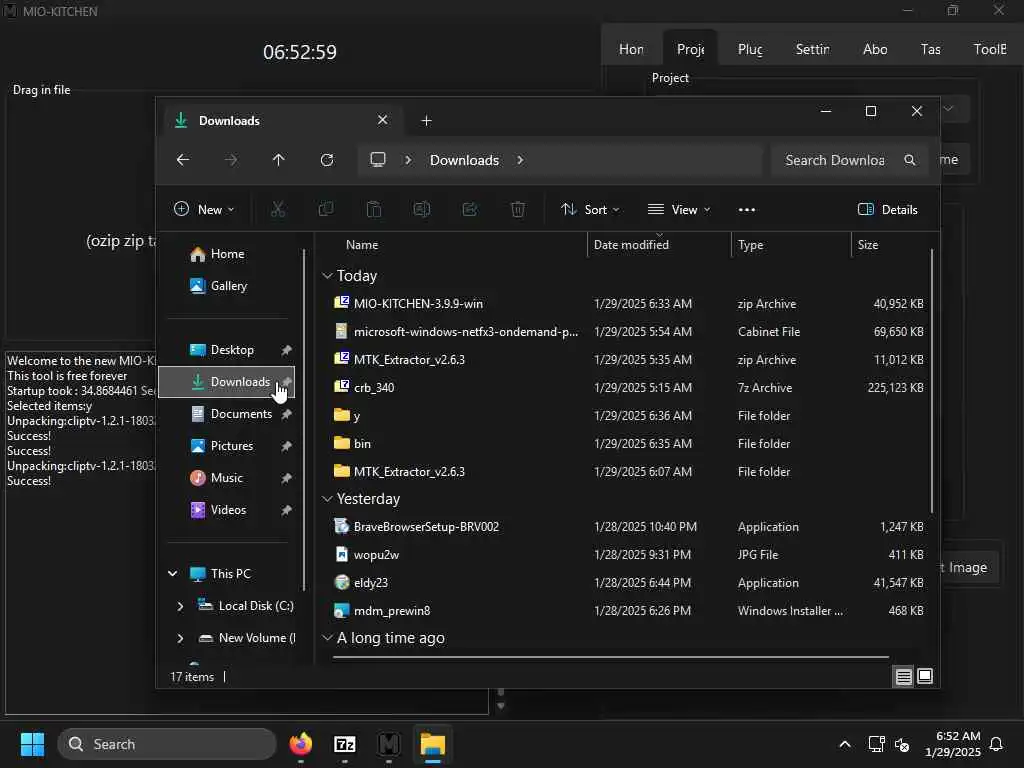This screenshot has width=1024, height=768.
Task: Open MIO-KITCHEN Plugin tab
Action: coord(750,49)
